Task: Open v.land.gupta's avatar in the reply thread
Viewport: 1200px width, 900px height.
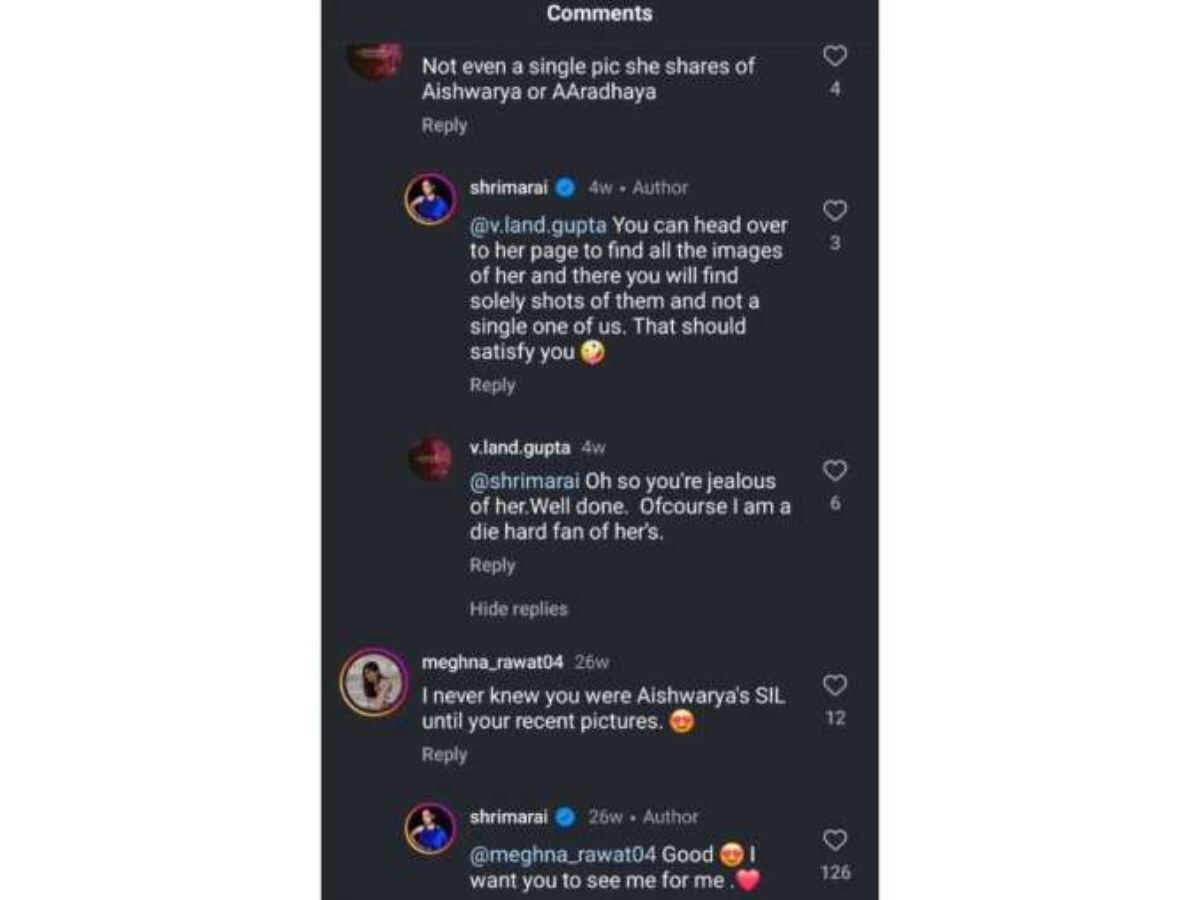Action: click(431, 459)
